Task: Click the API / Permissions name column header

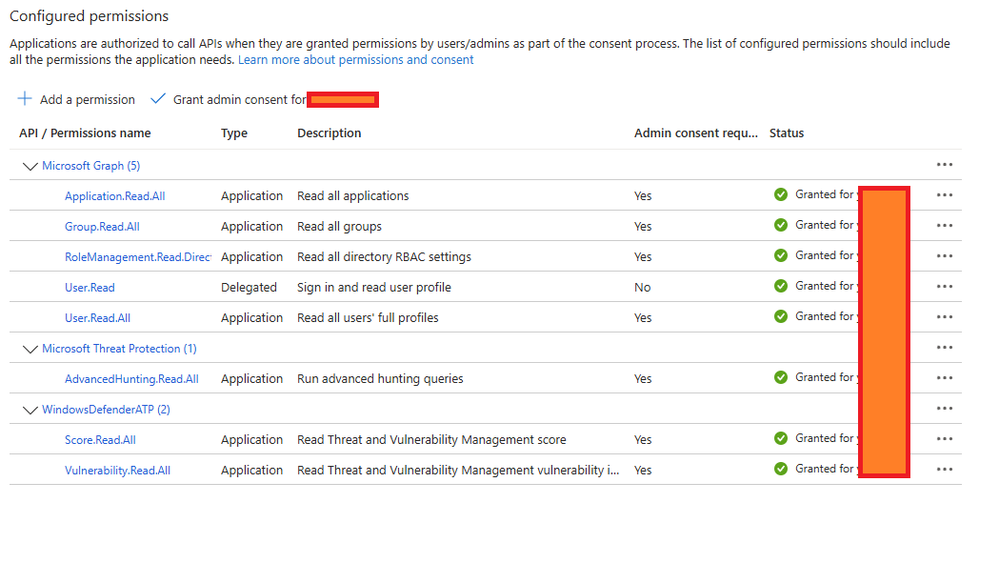Action: point(85,133)
